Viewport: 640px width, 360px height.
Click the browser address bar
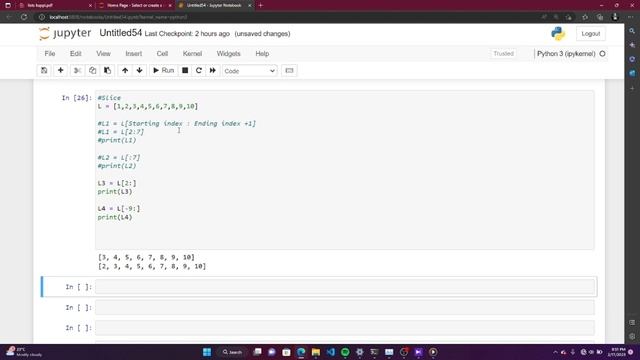[286, 17]
